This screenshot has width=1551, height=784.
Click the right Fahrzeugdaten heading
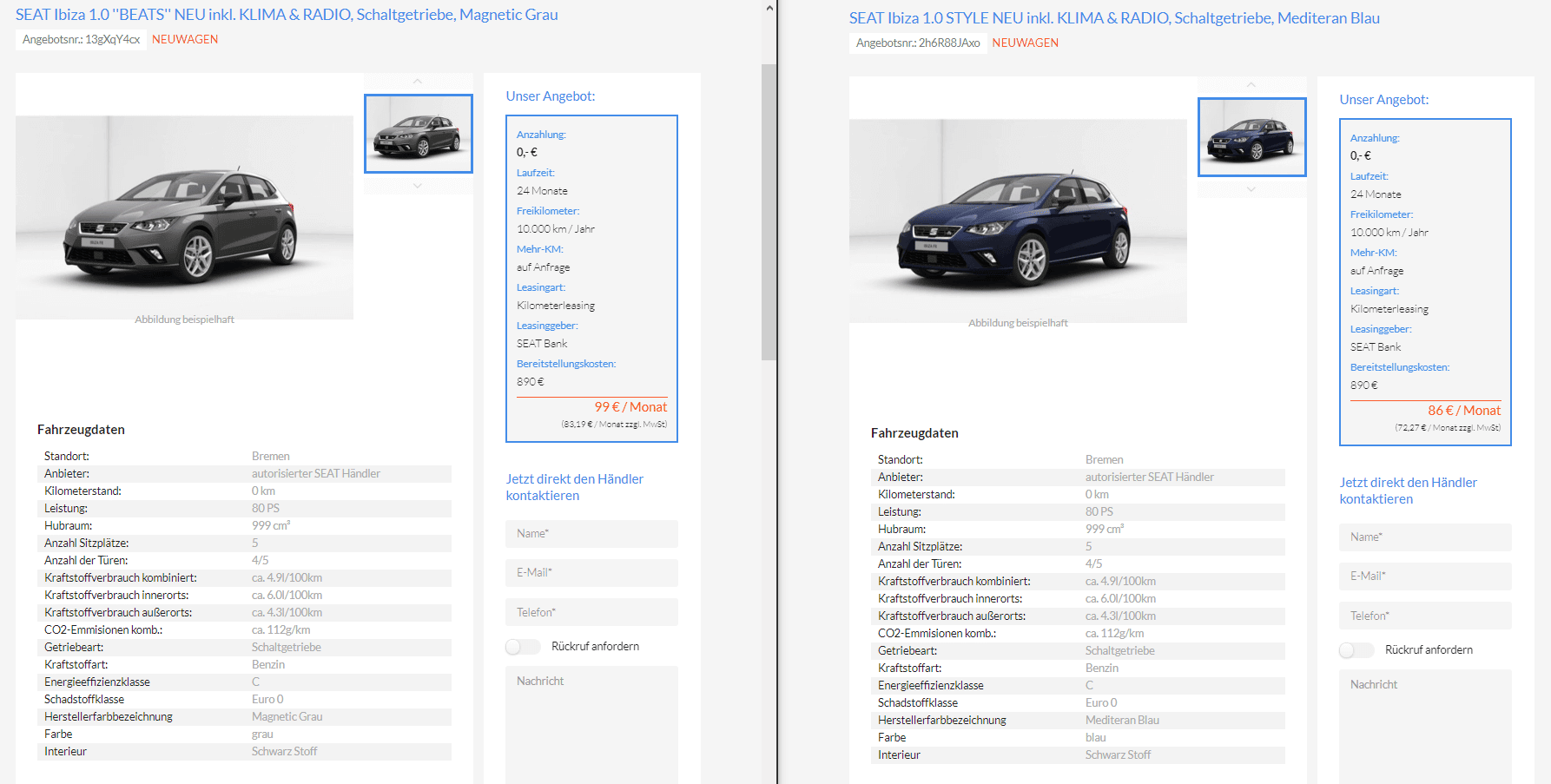coord(914,433)
